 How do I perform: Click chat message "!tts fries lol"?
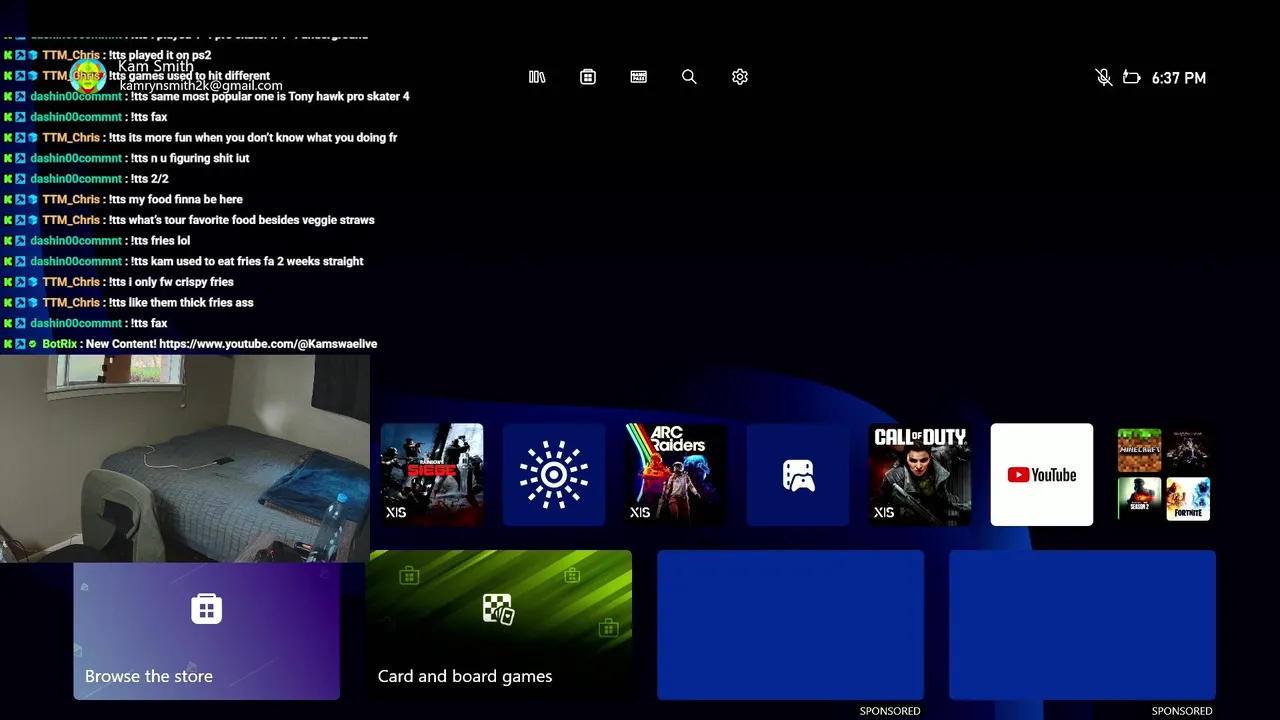pos(160,240)
